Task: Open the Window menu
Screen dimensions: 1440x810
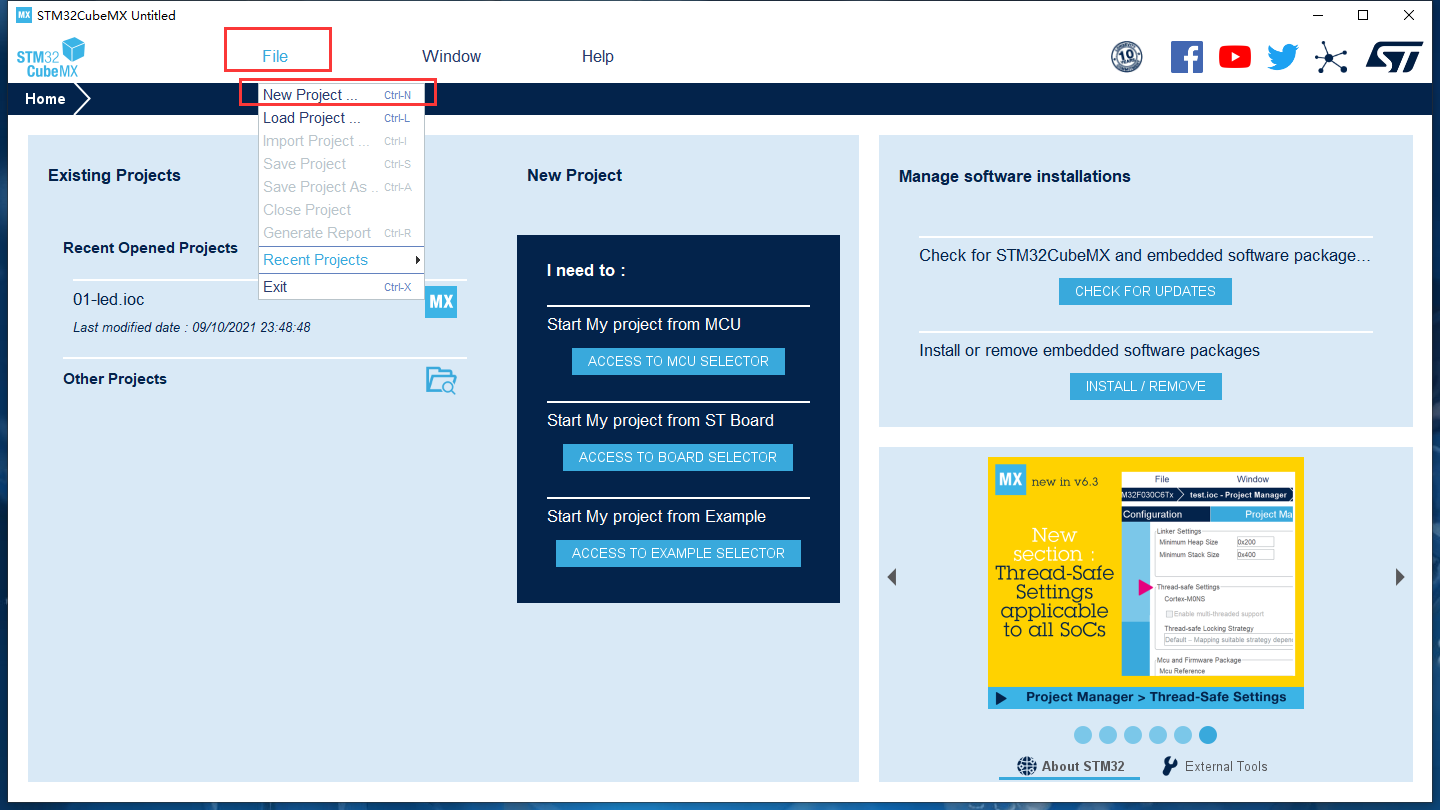Action: pyautogui.click(x=451, y=57)
